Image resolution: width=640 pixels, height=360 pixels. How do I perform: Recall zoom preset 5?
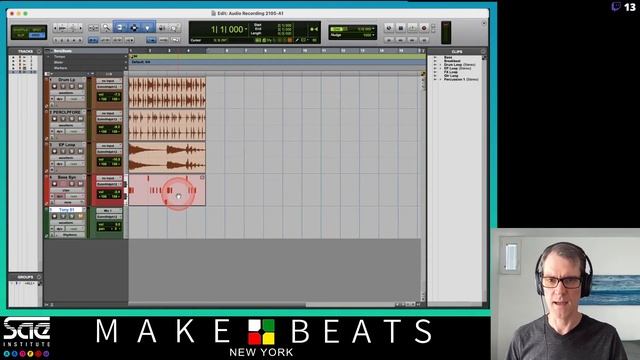80,40
